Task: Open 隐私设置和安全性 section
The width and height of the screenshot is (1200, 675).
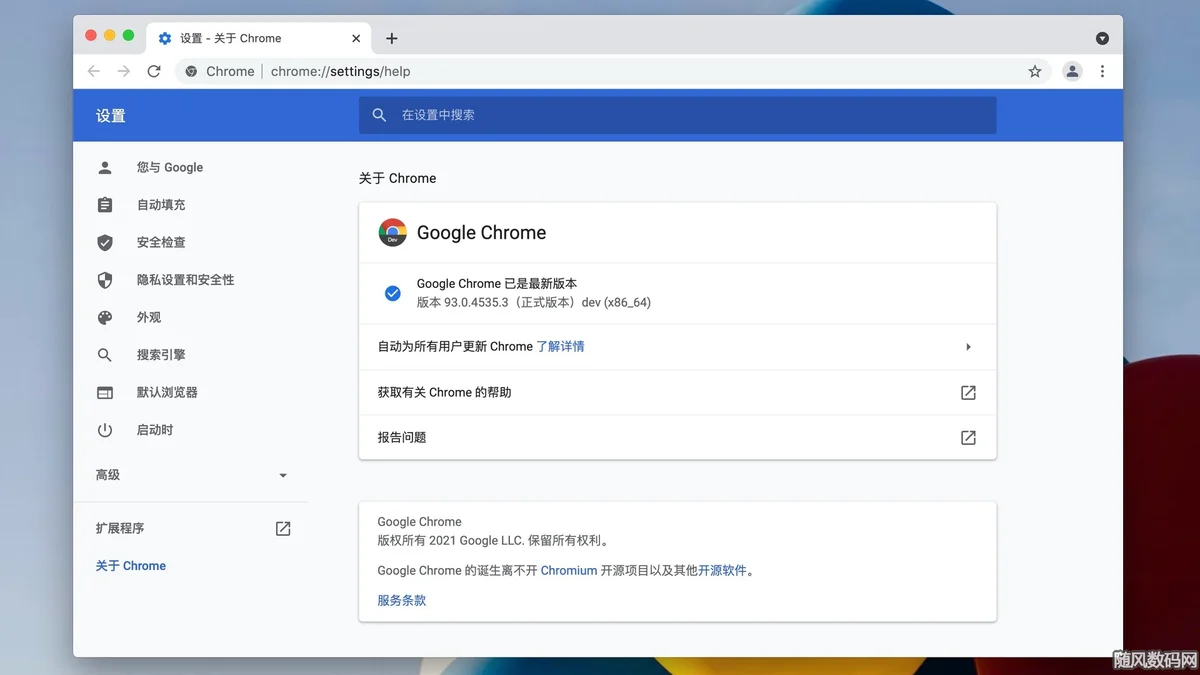Action: point(186,280)
